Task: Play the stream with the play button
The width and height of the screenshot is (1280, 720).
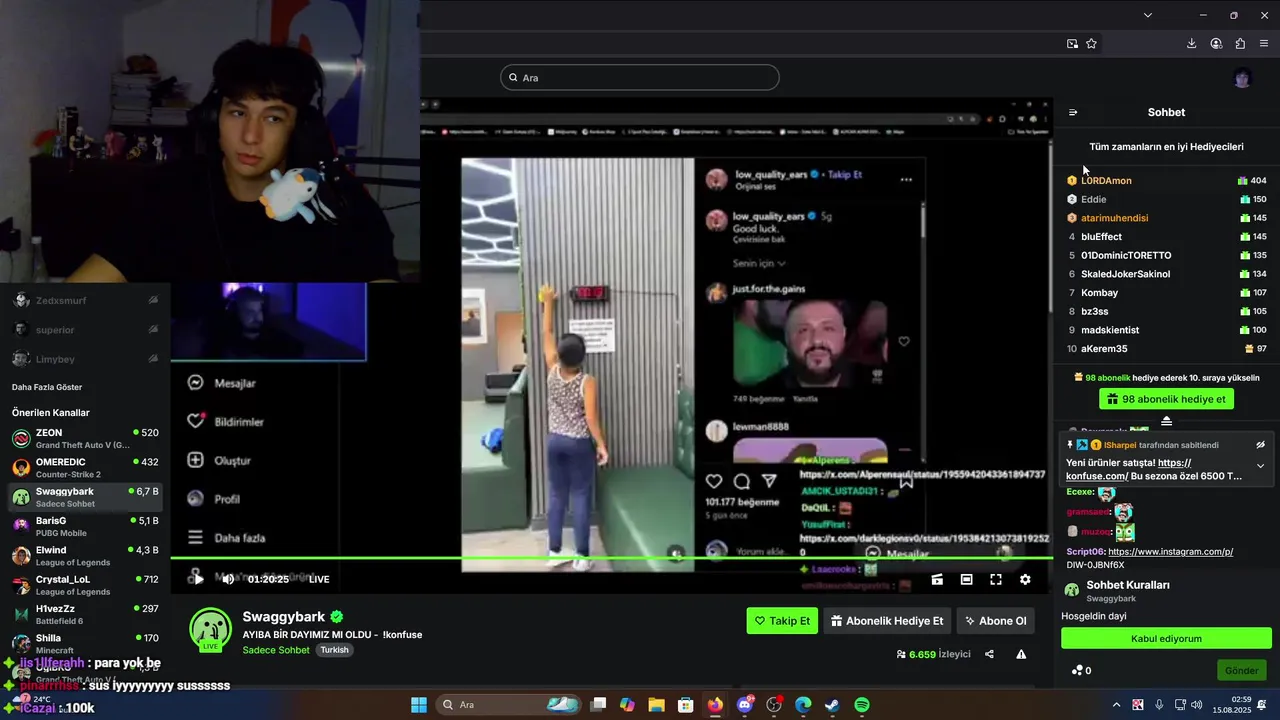Action: [198, 579]
